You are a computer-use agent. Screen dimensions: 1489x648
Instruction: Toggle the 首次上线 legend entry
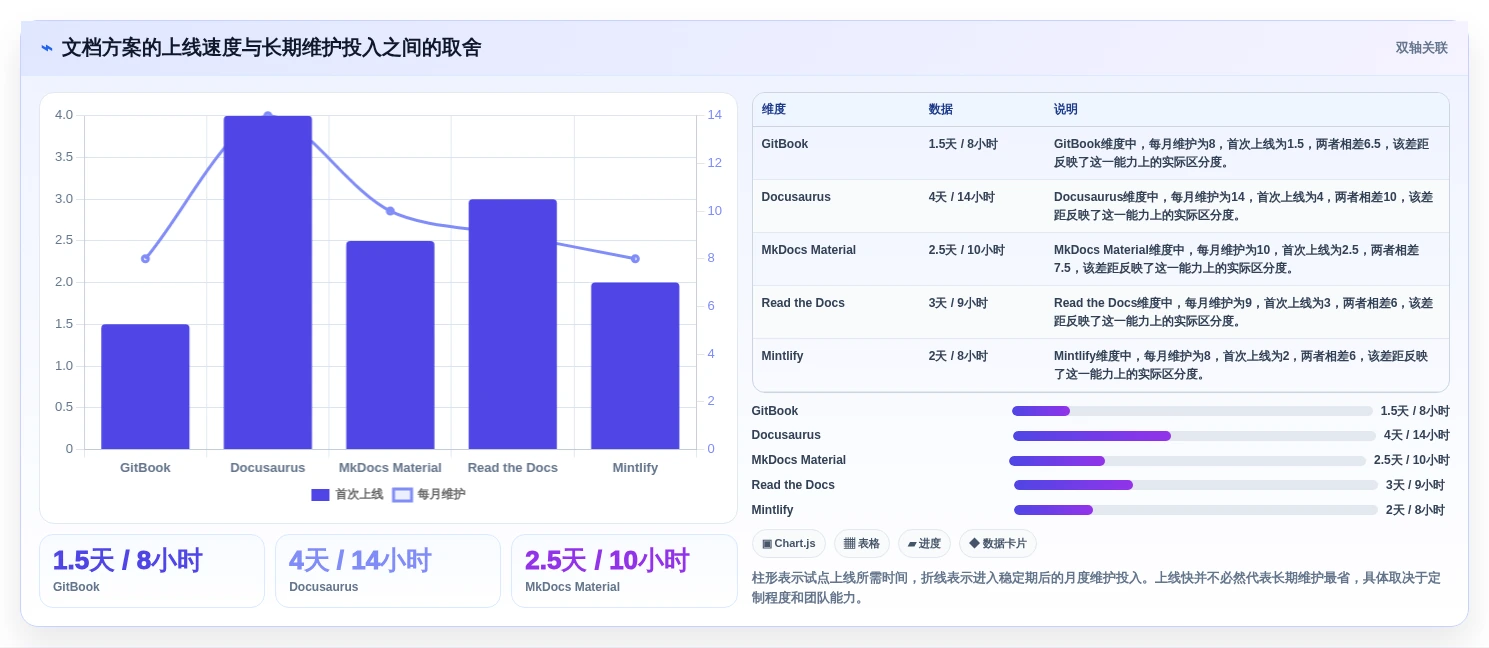tap(347, 494)
